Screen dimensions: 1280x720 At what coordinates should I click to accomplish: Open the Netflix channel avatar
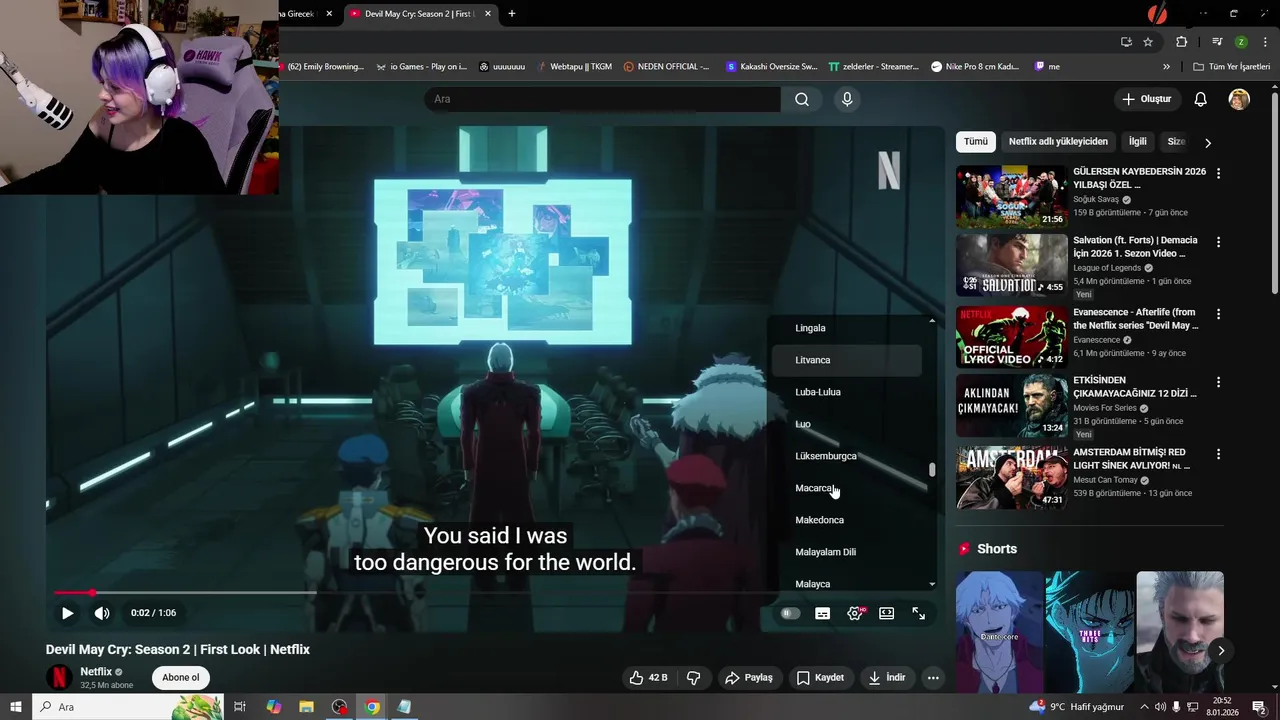(59, 677)
